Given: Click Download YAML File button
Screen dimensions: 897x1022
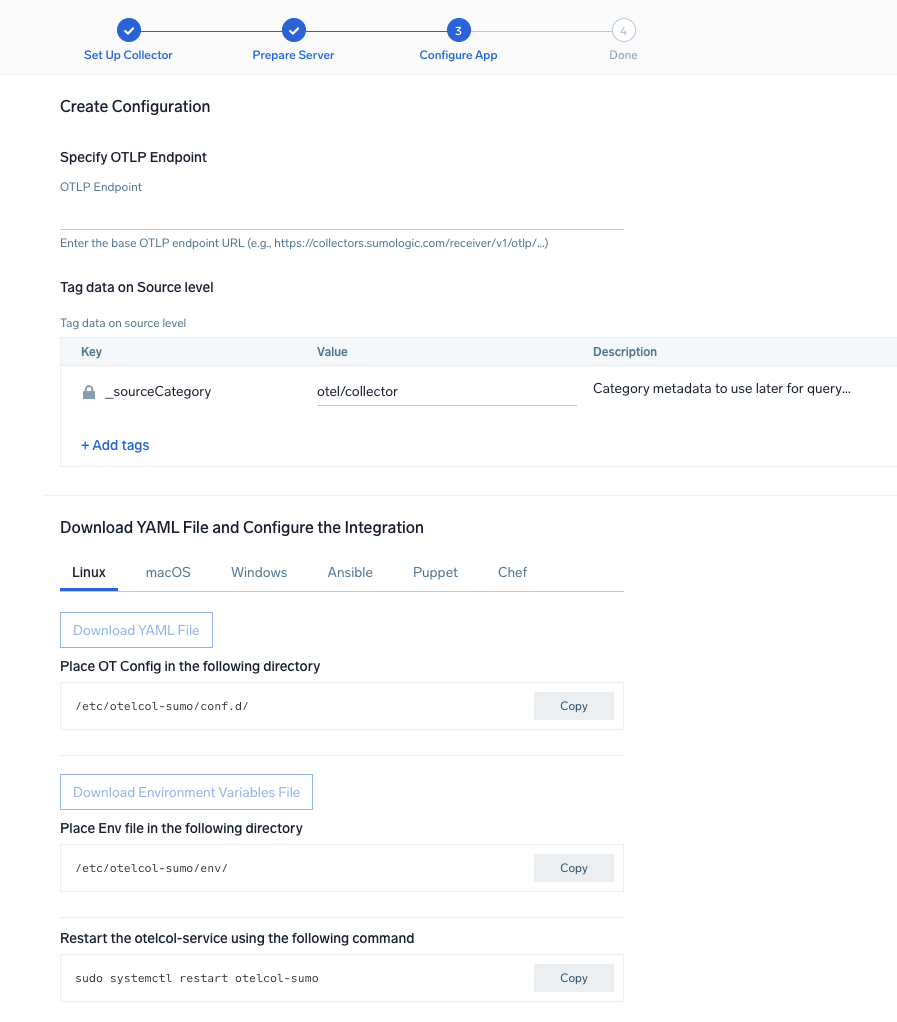Looking at the screenshot, I should 136,630.
